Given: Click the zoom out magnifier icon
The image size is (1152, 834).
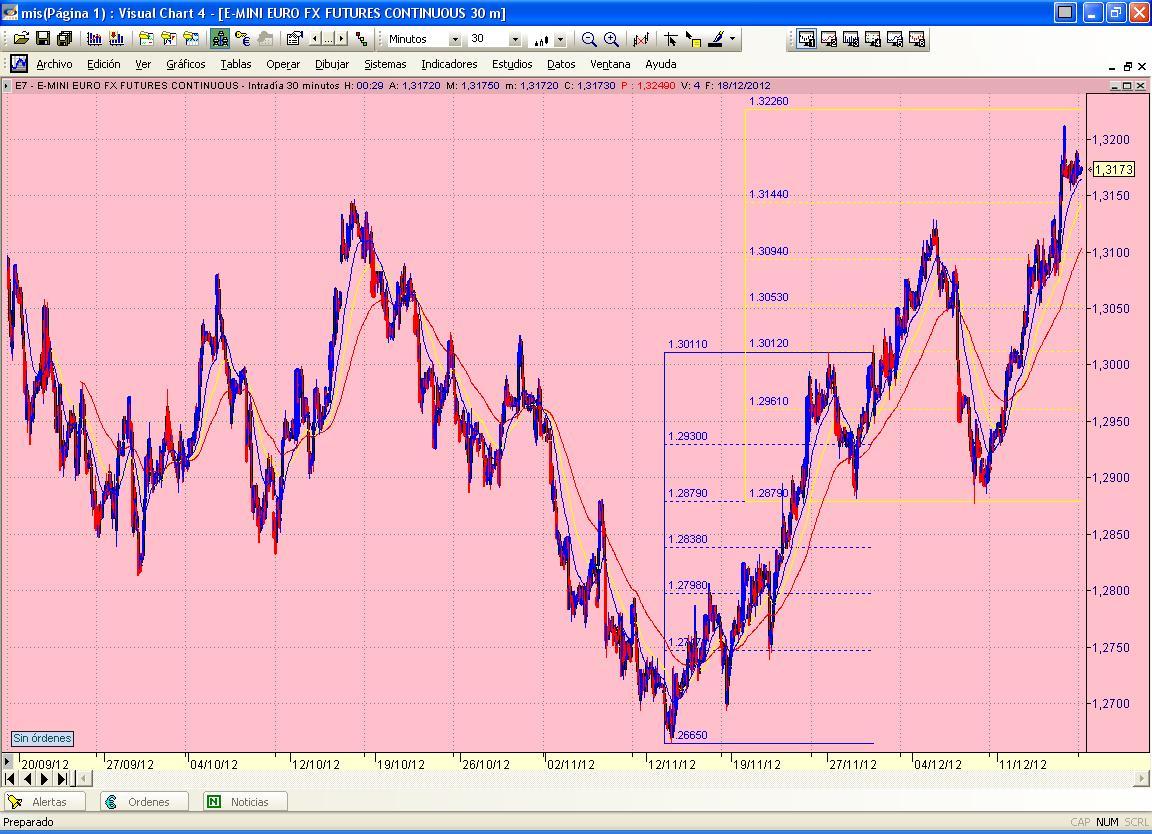Looking at the screenshot, I should point(589,39).
